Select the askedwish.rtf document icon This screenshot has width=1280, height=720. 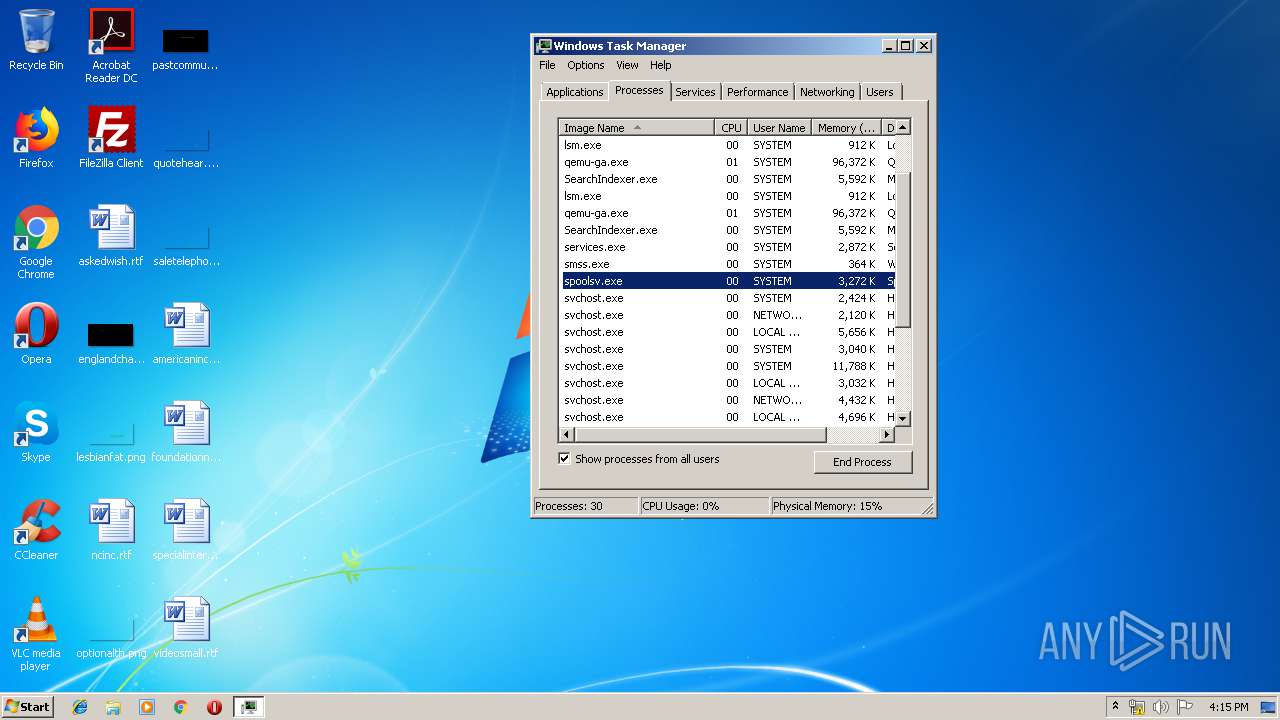pyautogui.click(x=111, y=236)
